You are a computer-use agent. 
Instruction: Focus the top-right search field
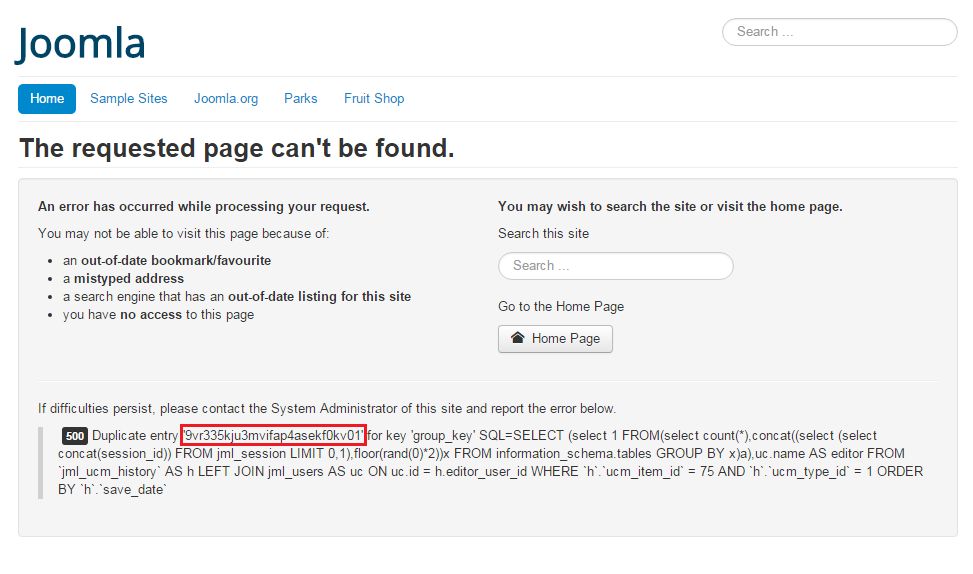[839, 32]
